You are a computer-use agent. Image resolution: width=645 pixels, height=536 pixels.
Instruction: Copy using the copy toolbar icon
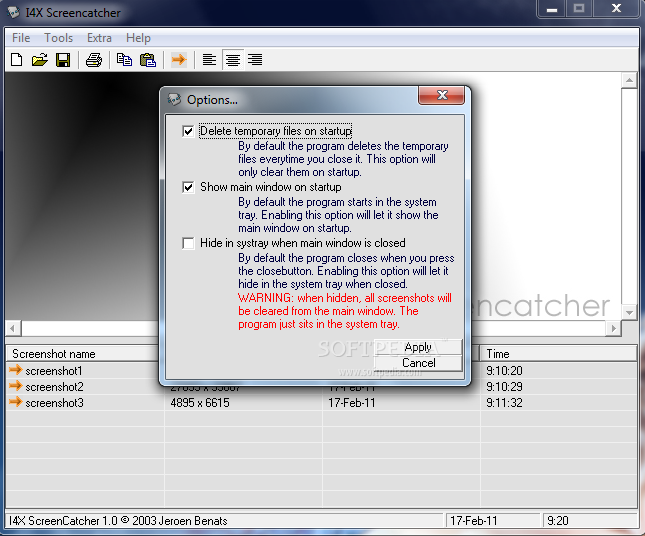124,60
